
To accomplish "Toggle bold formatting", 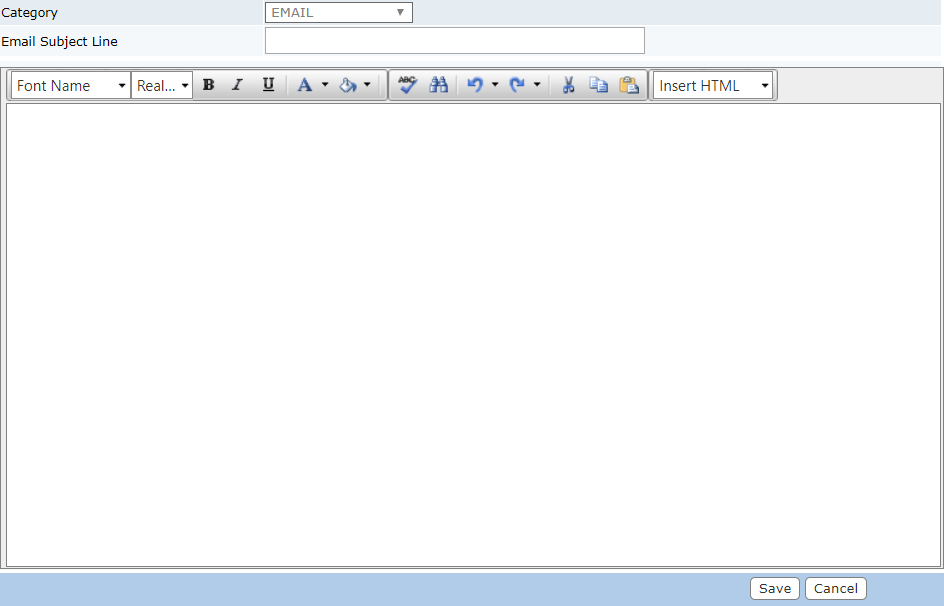I will coord(208,85).
